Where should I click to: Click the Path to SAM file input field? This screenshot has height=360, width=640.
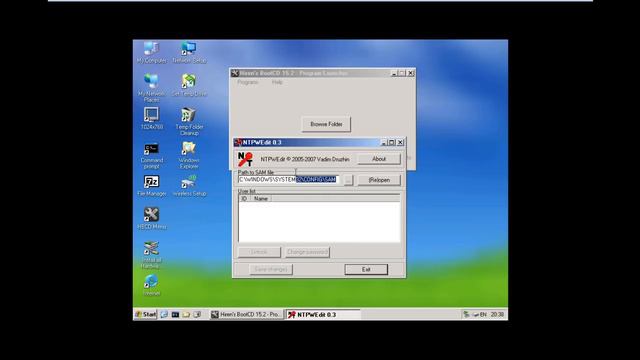pos(288,180)
